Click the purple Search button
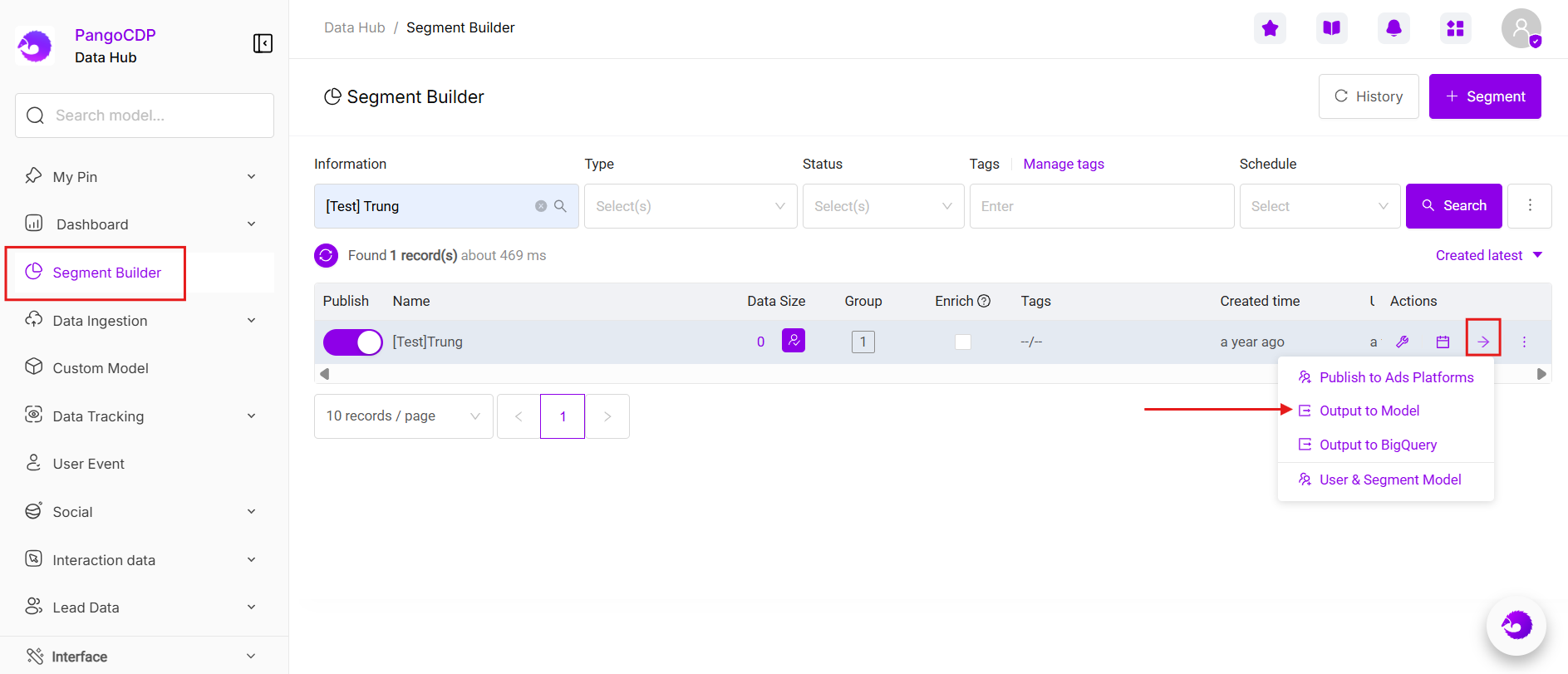 1454,206
